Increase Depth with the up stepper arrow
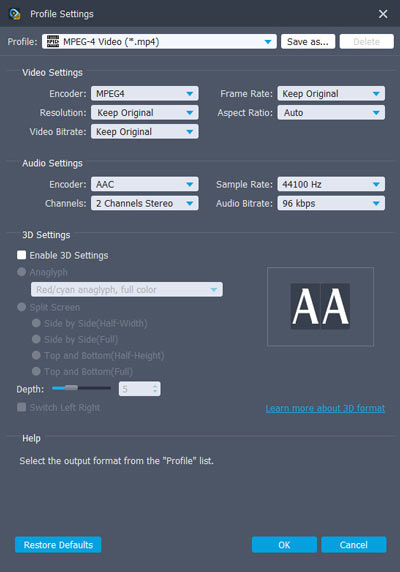400x572 pixels. click(x=155, y=386)
